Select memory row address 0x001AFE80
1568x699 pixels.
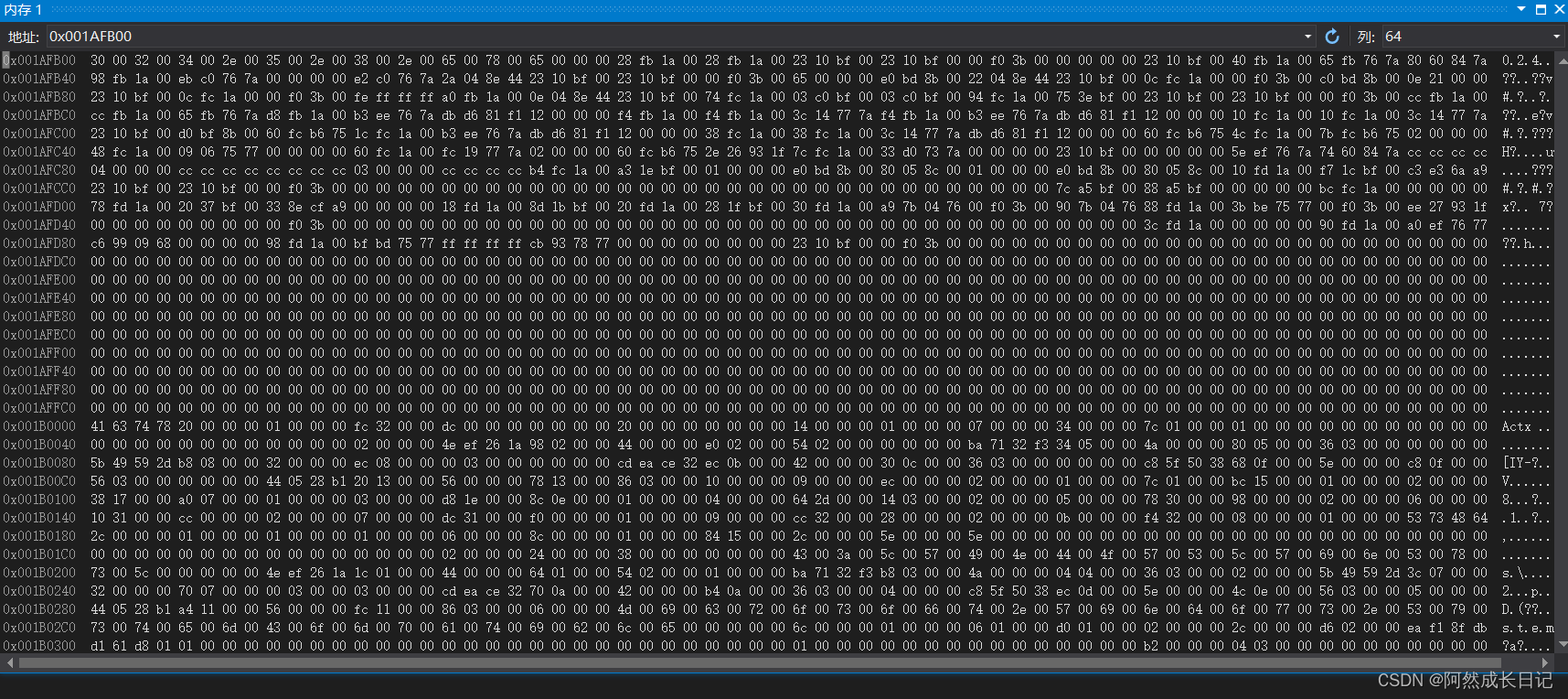pyautogui.click(x=39, y=317)
